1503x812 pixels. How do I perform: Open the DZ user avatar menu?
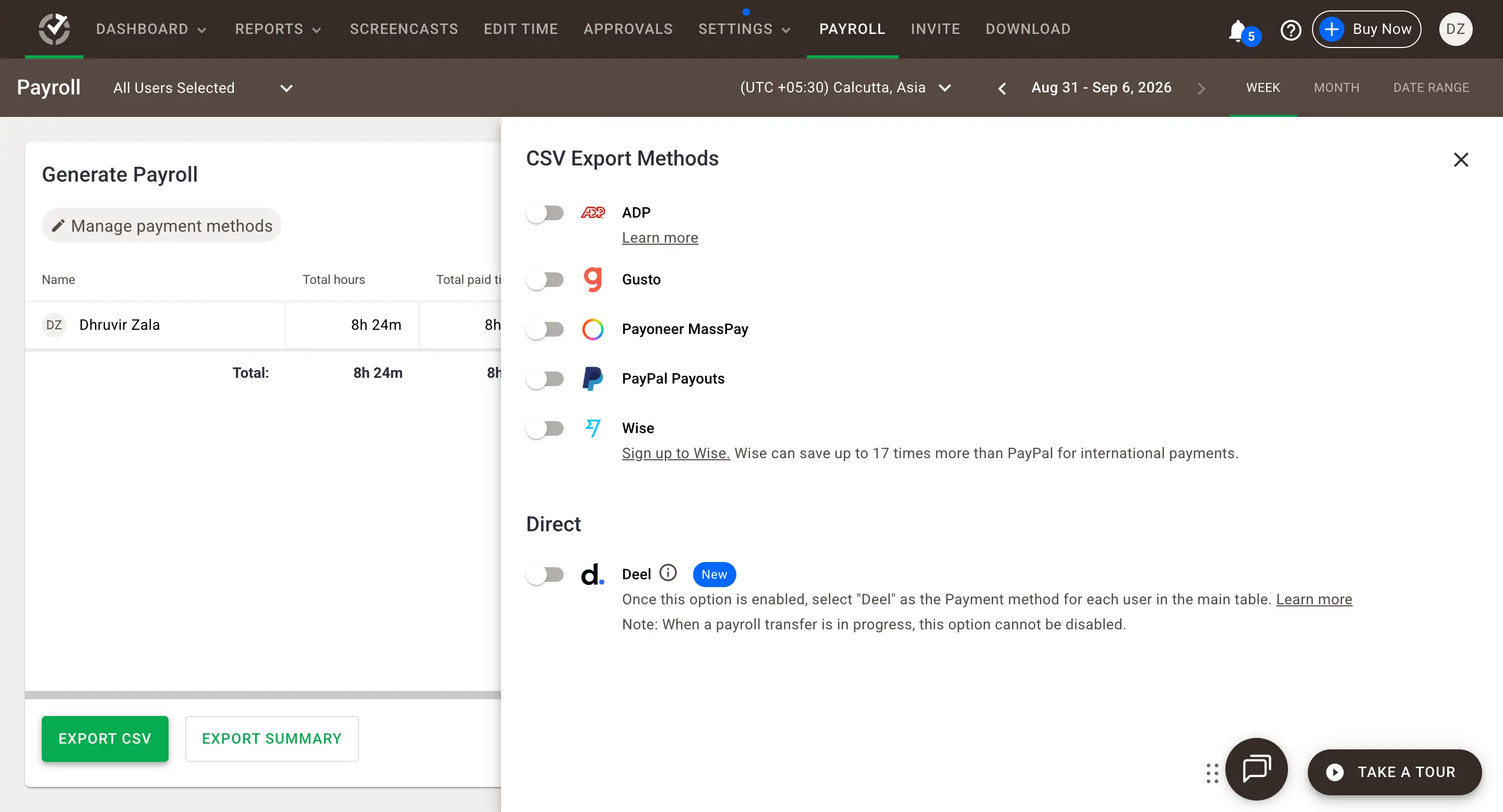[x=1455, y=29]
